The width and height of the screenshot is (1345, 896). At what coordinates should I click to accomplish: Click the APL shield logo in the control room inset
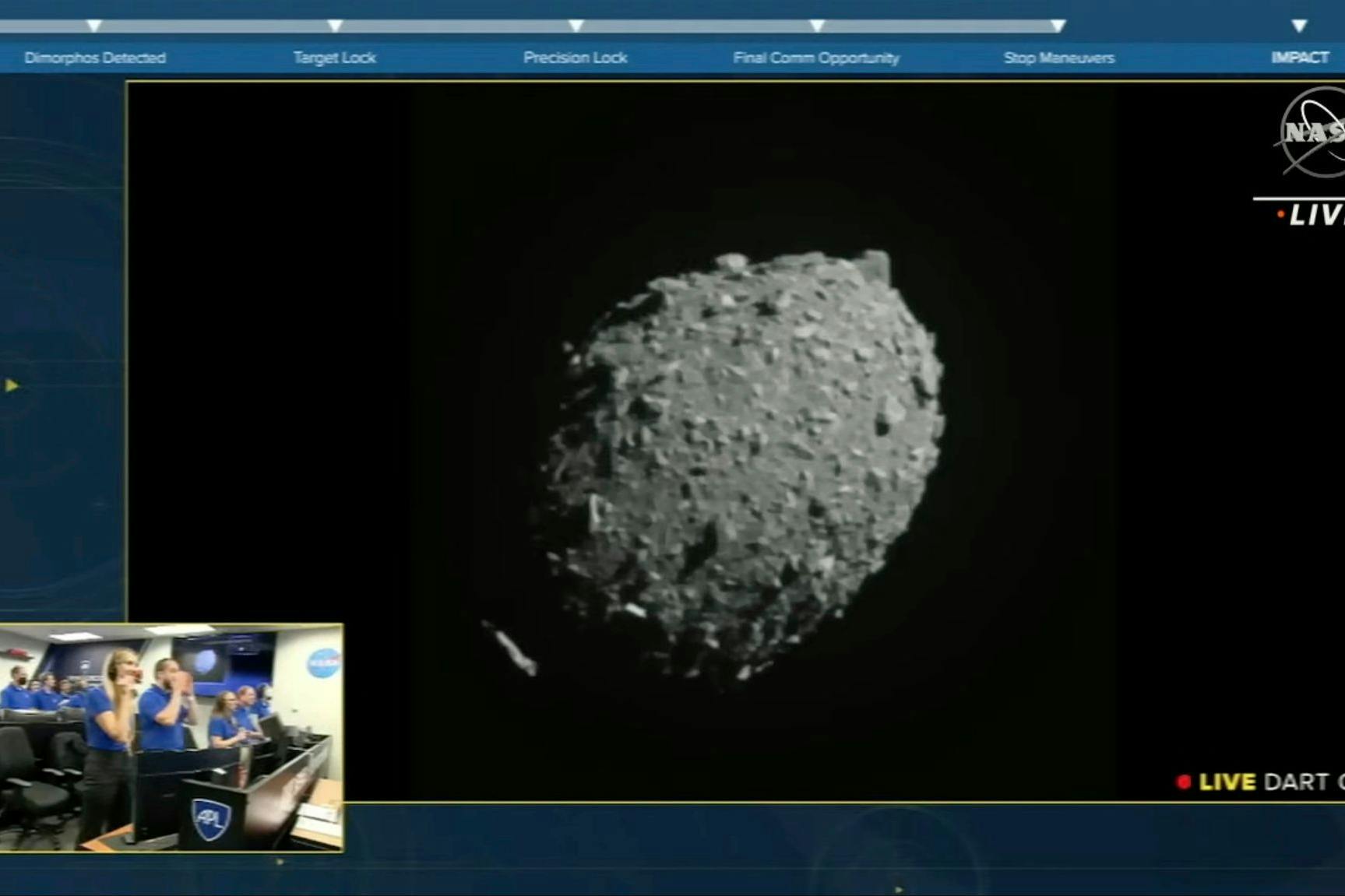coord(212,820)
